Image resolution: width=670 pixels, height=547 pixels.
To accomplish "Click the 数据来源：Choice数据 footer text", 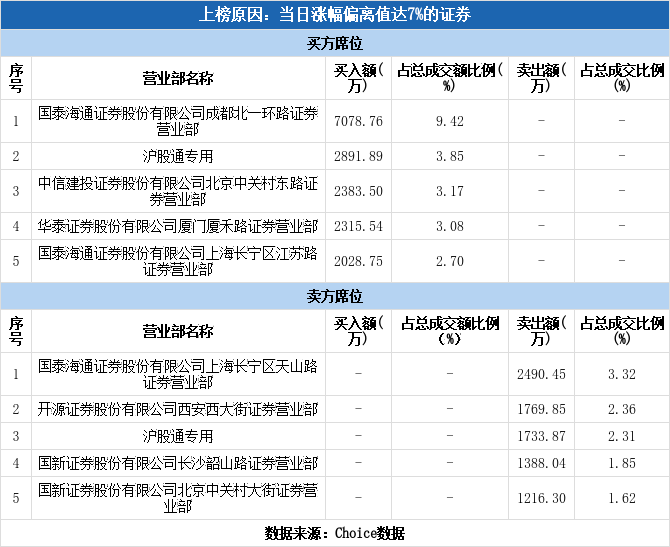I will click(x=335, y=533).
